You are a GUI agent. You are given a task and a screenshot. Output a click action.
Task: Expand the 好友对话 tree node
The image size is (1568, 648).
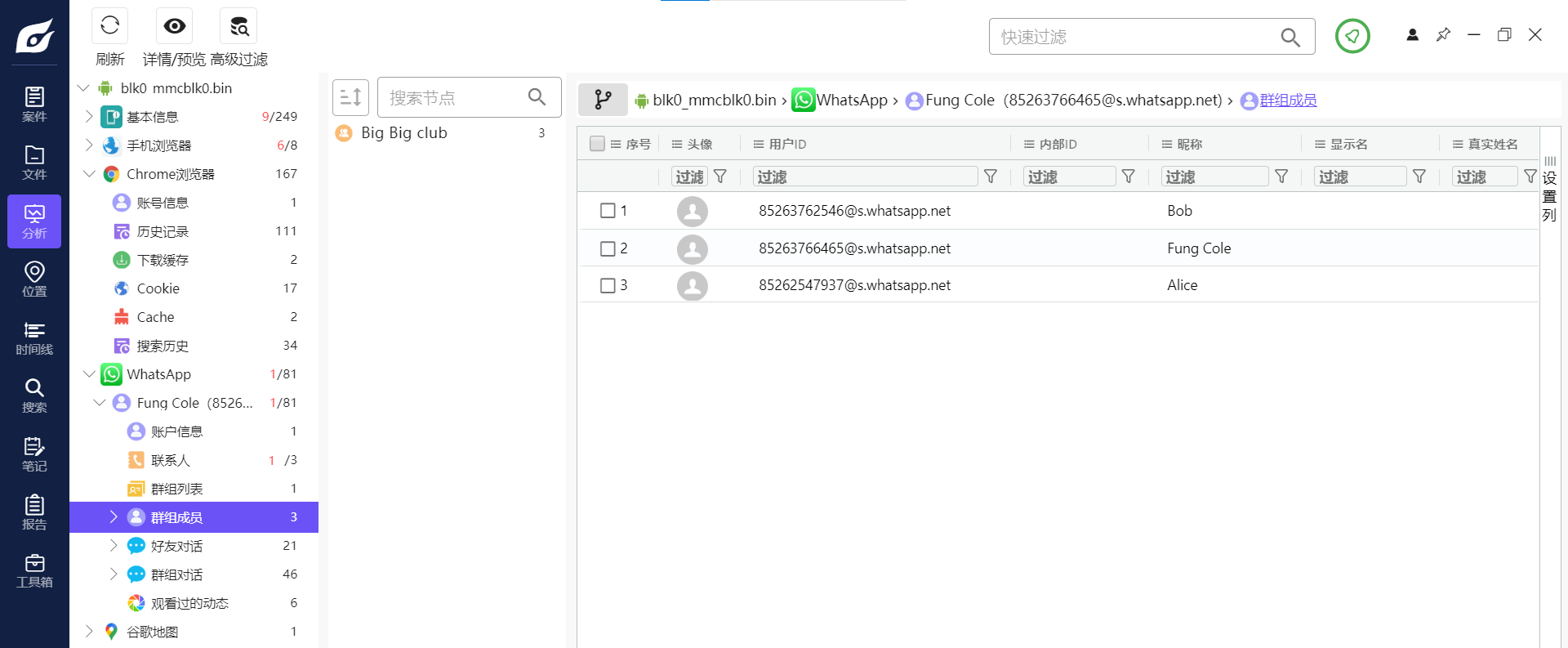(114, 545)
